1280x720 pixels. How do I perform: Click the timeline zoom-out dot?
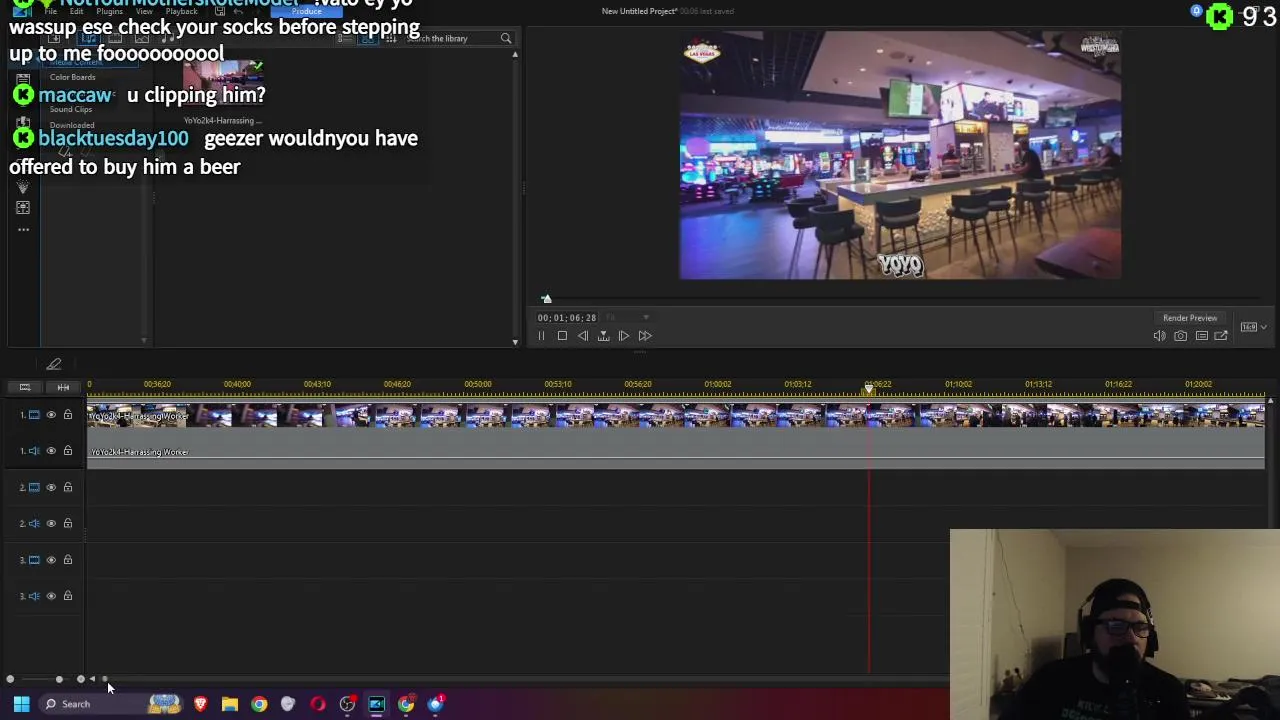point(10,679)
